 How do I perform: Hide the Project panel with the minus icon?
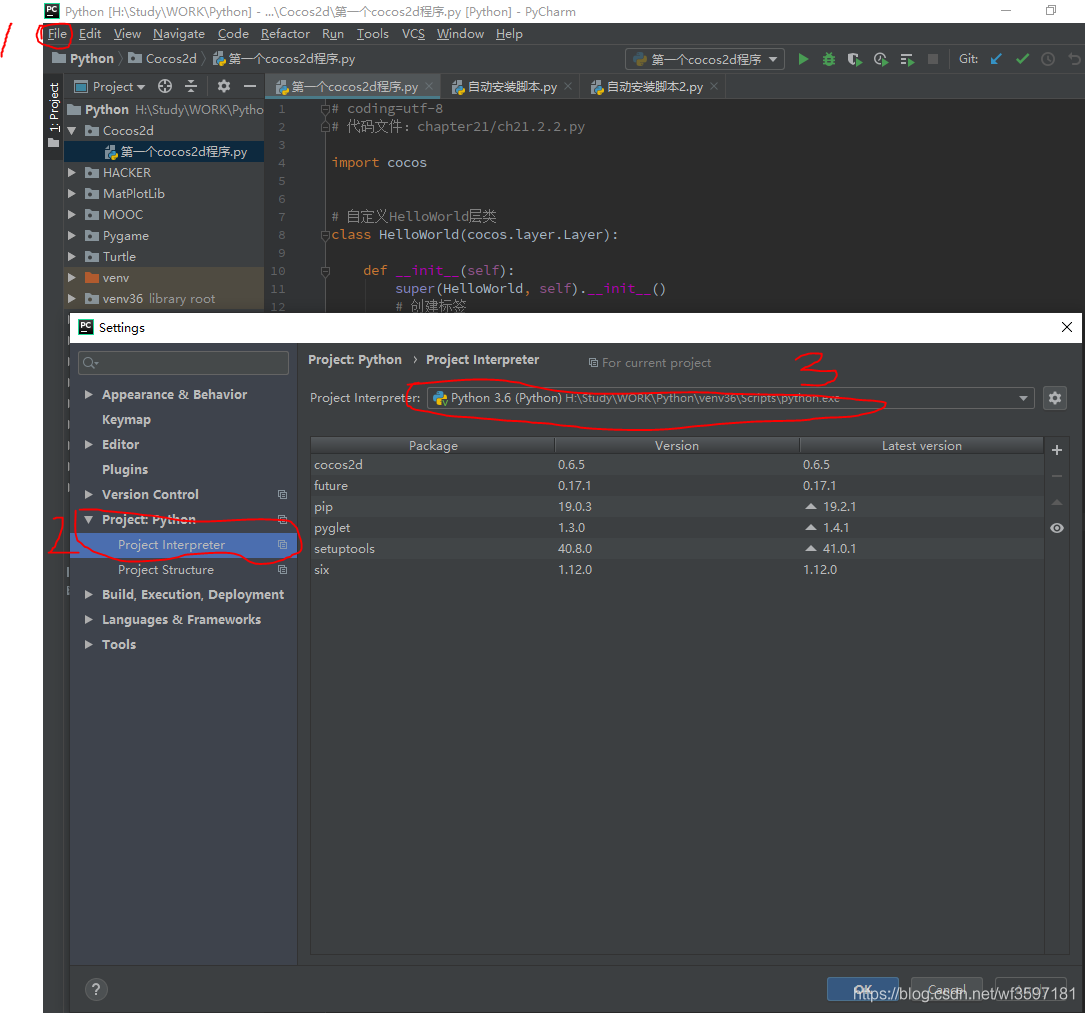click(x=250, y=86)
